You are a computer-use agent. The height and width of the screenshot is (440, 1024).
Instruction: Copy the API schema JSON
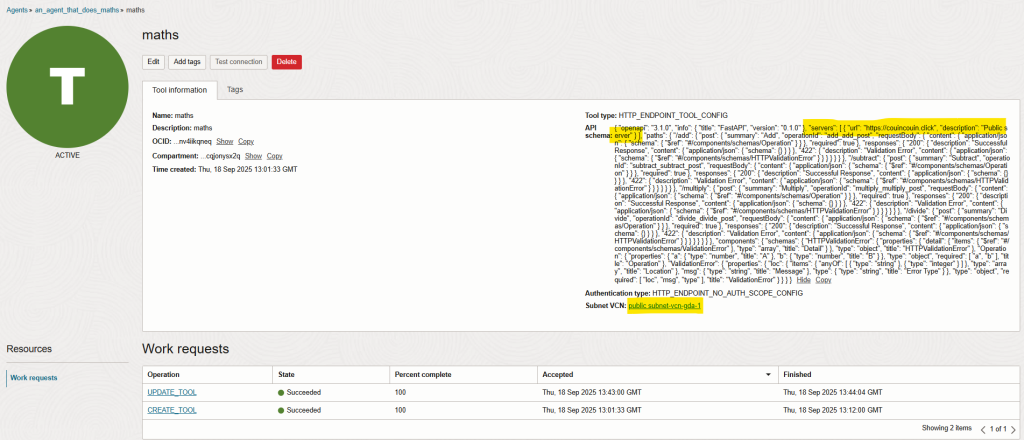pos(824,280)
